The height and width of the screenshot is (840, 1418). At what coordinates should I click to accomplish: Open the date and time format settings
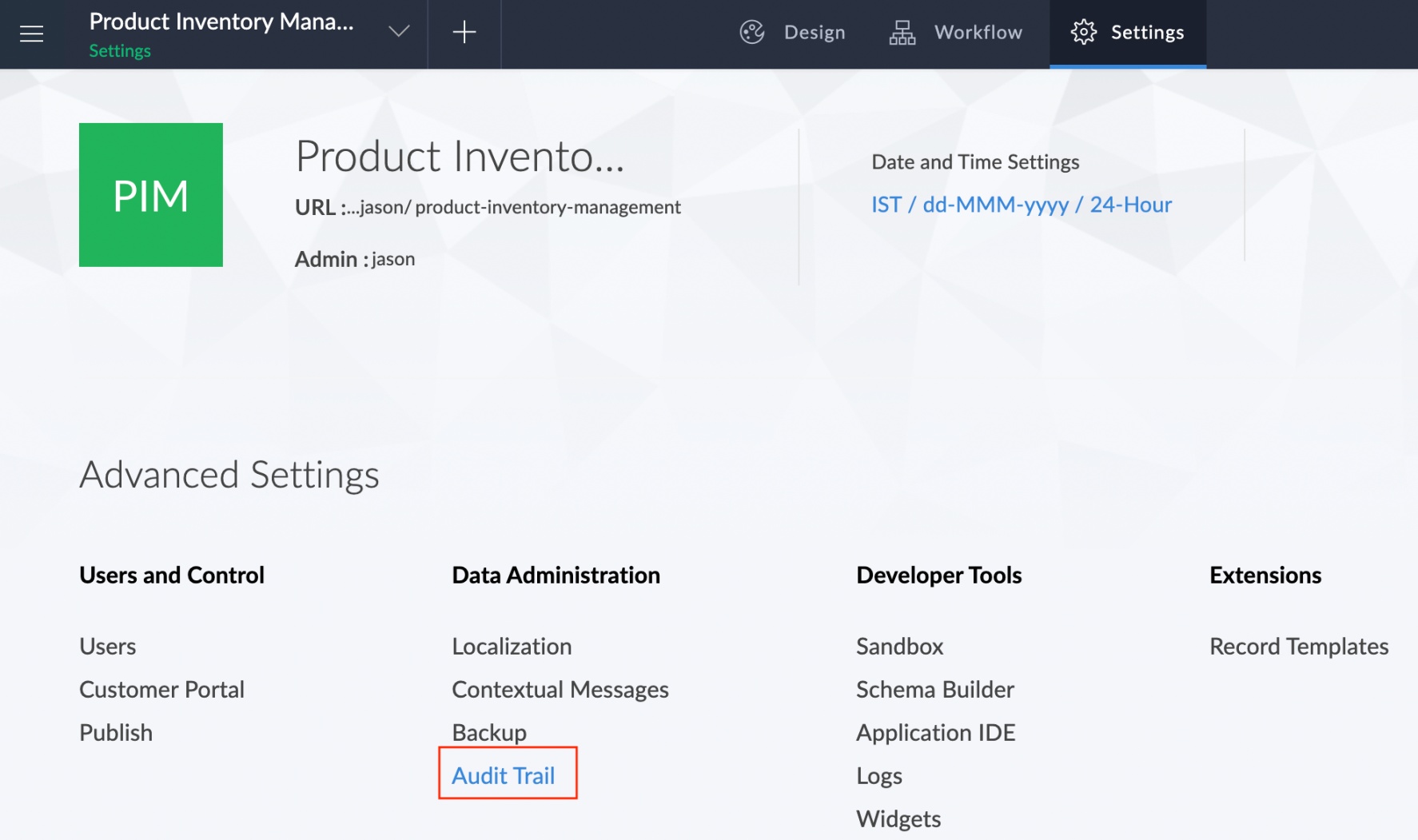(x=1021, y=205)
